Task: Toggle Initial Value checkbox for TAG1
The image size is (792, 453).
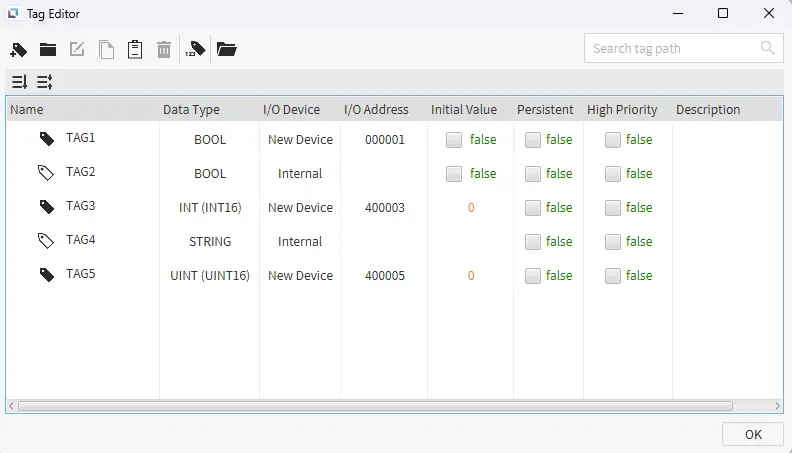Action: 454,140
